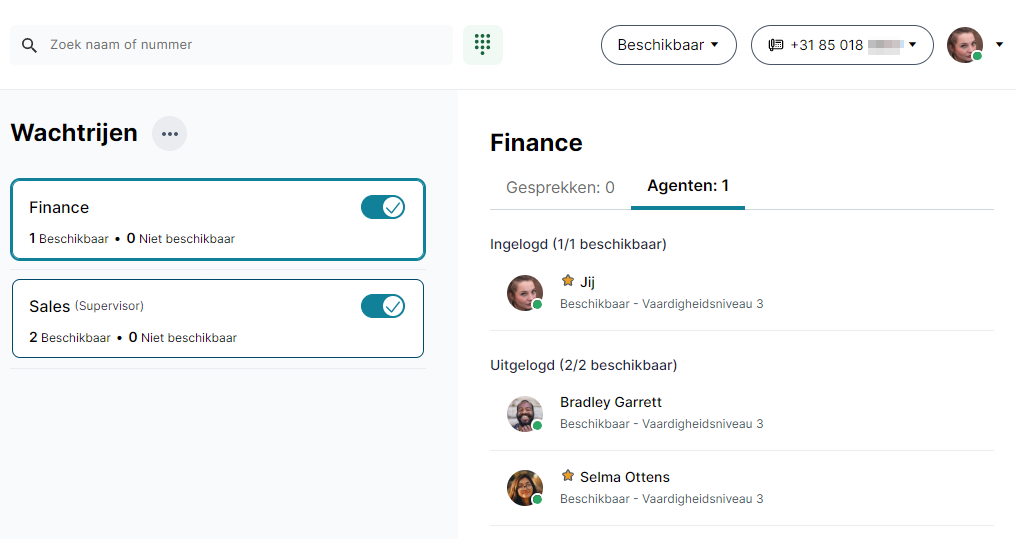1016x539 pixels.
Task: Switch to the Gesprekken tab
Action: click(x=560, y=187)
